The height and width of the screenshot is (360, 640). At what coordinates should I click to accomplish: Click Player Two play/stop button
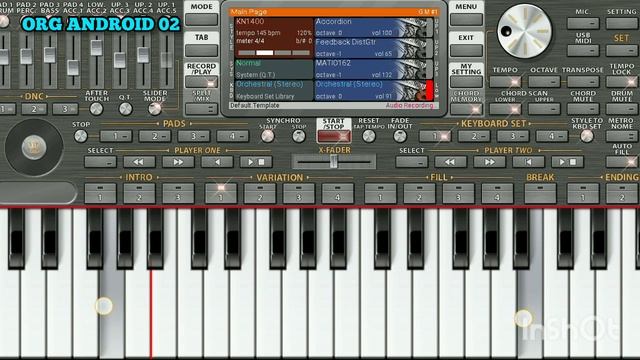click(x=567, y=162)
